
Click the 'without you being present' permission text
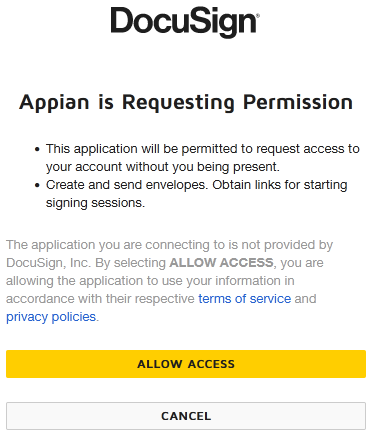[203, 167]
